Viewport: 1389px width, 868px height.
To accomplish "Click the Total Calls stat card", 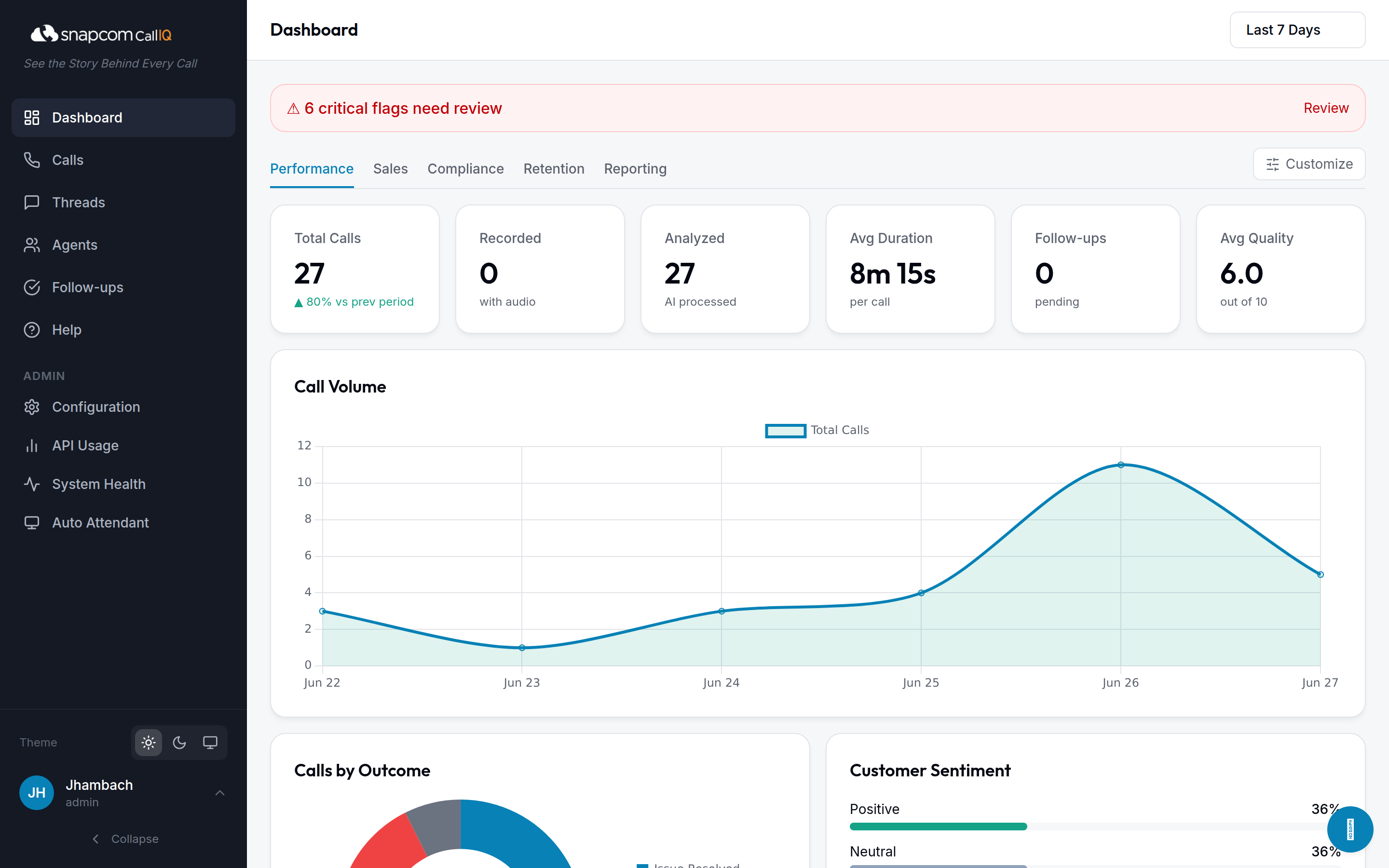I will click(x=354, y=269).
